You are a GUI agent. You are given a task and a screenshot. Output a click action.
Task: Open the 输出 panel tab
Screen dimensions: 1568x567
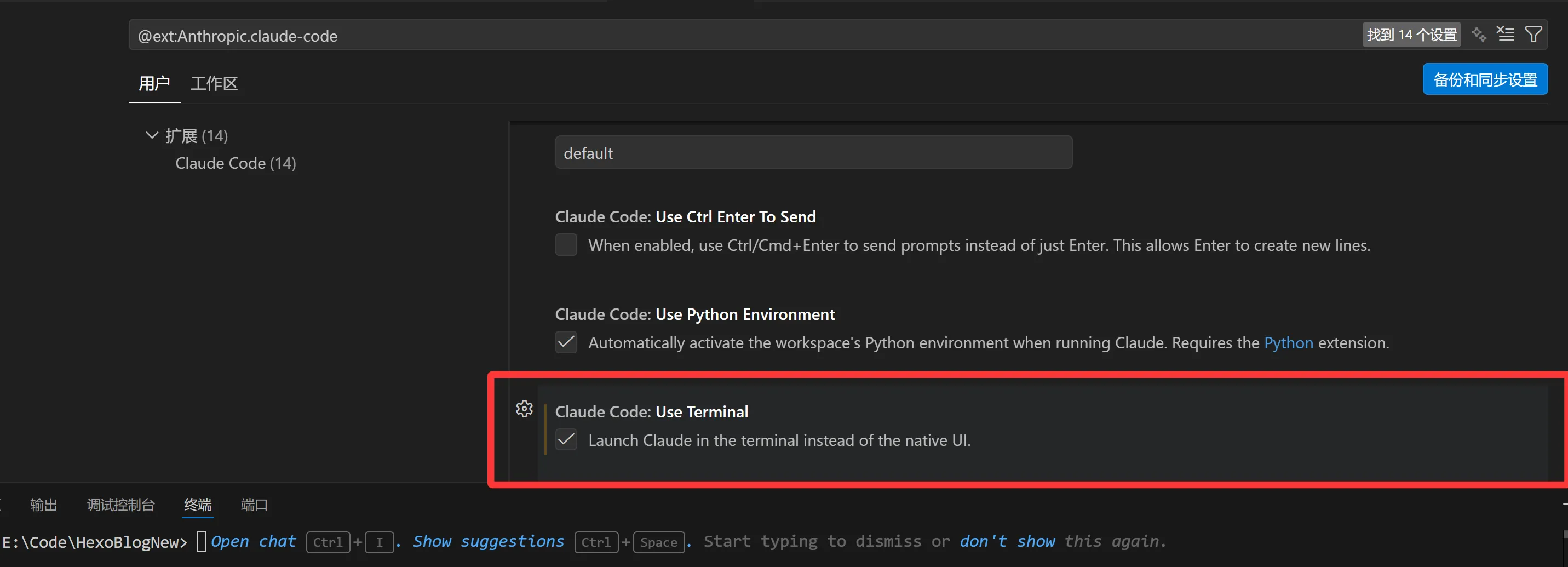point(43,505)
